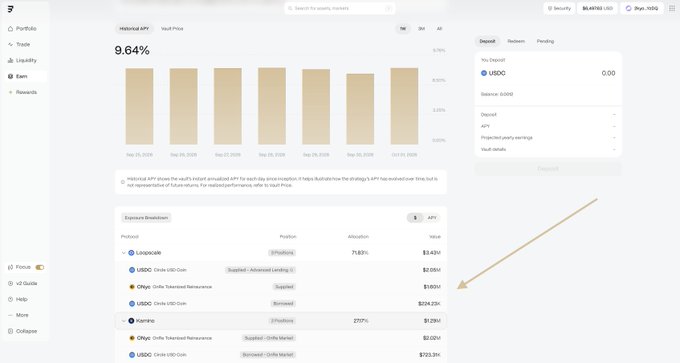Click the Loopscale 3 Positions badge
The width and height of the screenshot is (680, 363).
(282, 253)
